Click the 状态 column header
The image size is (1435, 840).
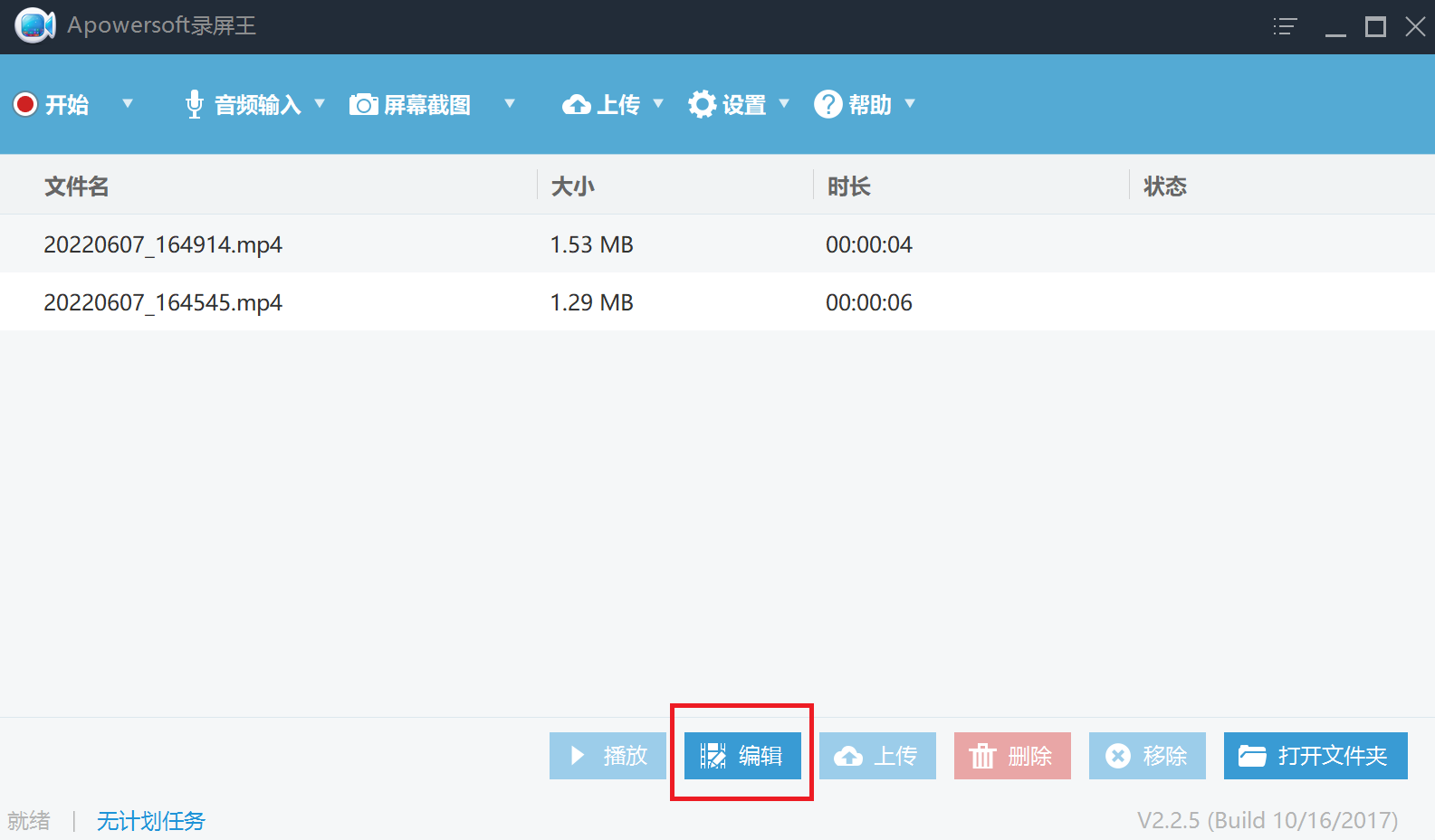click(1165, 186)
